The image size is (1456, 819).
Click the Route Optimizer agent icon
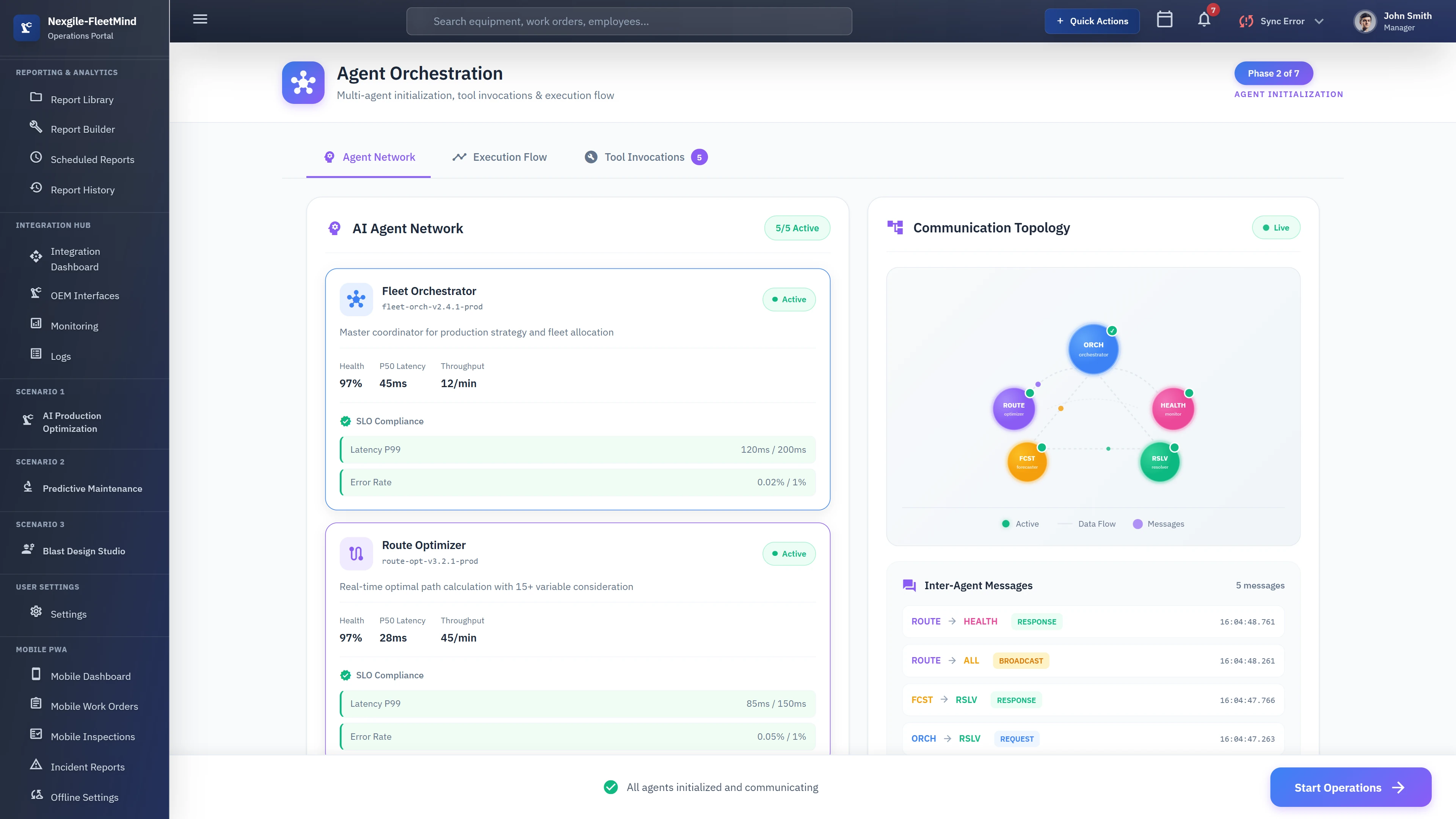point(356,553)
